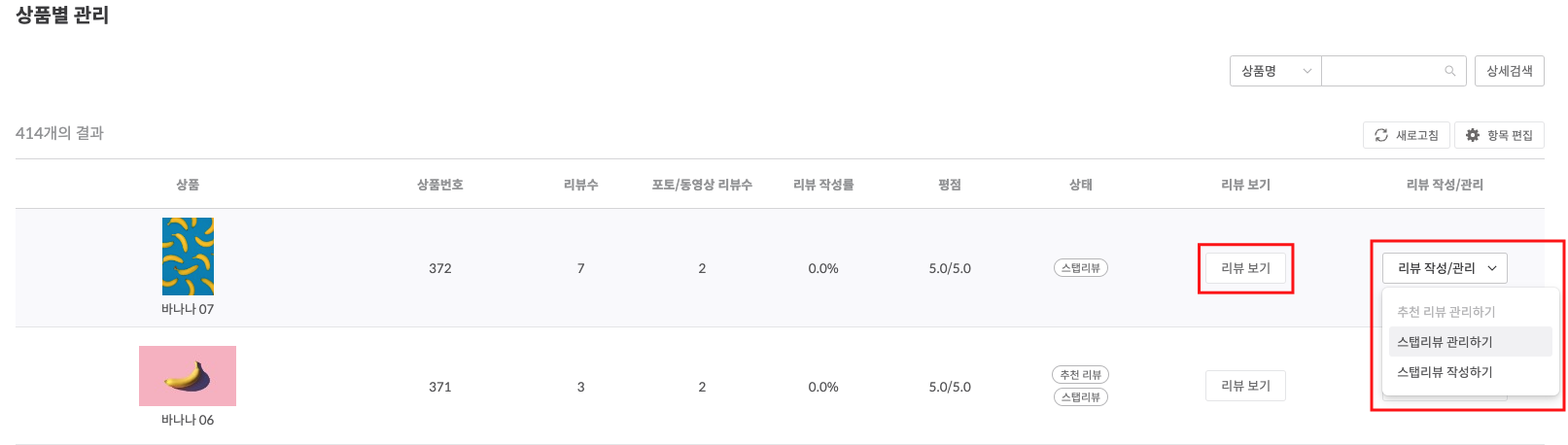Click the 평점 column header
This screenshot has width=1568, height=445.
tap(950, 185)
